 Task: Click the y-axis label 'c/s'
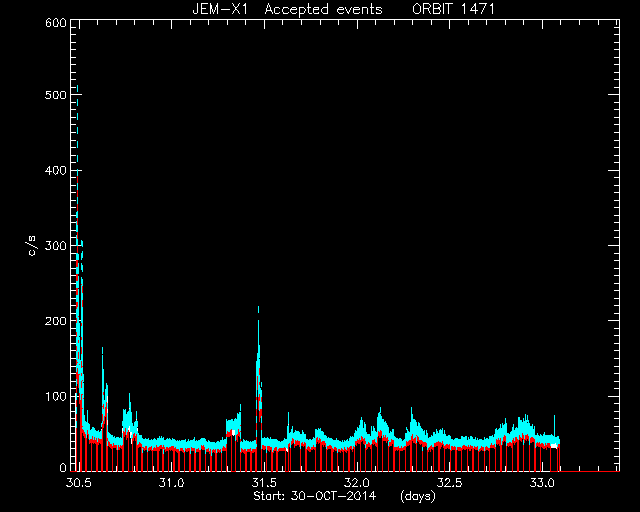(x=32, y=246)
